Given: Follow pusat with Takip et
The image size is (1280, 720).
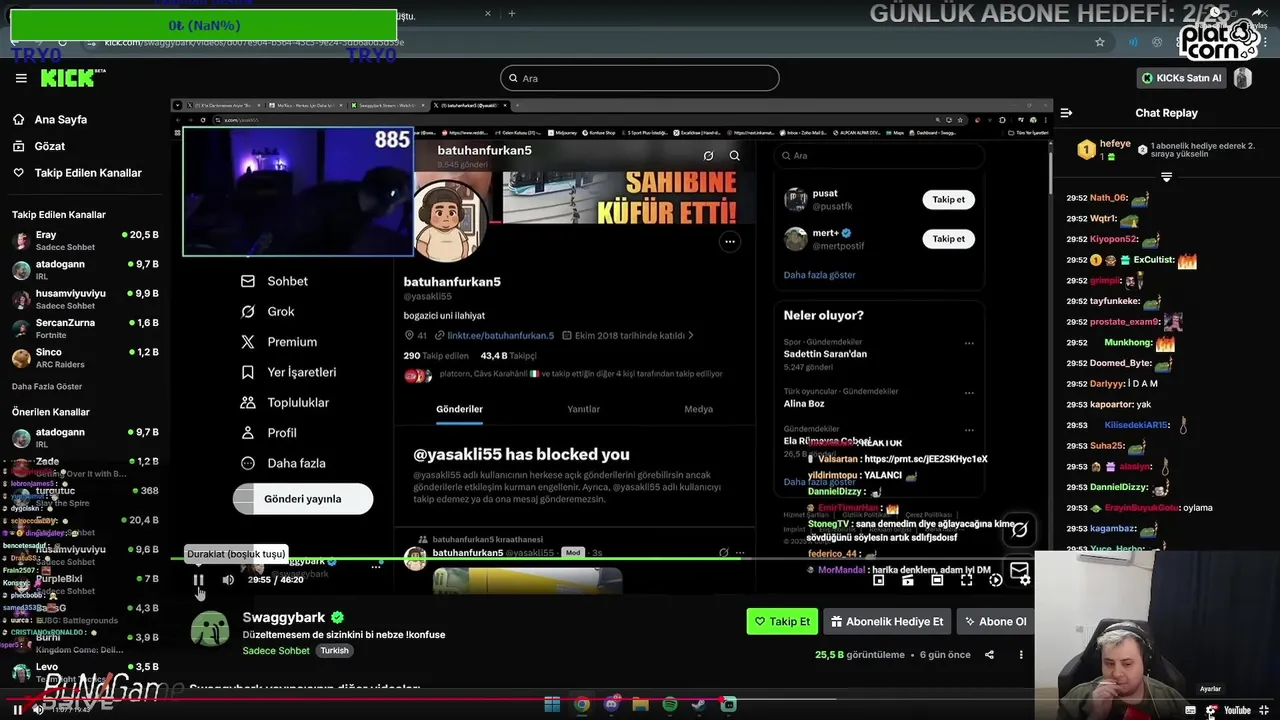Looking at the screenshot, I should [949, 200].
